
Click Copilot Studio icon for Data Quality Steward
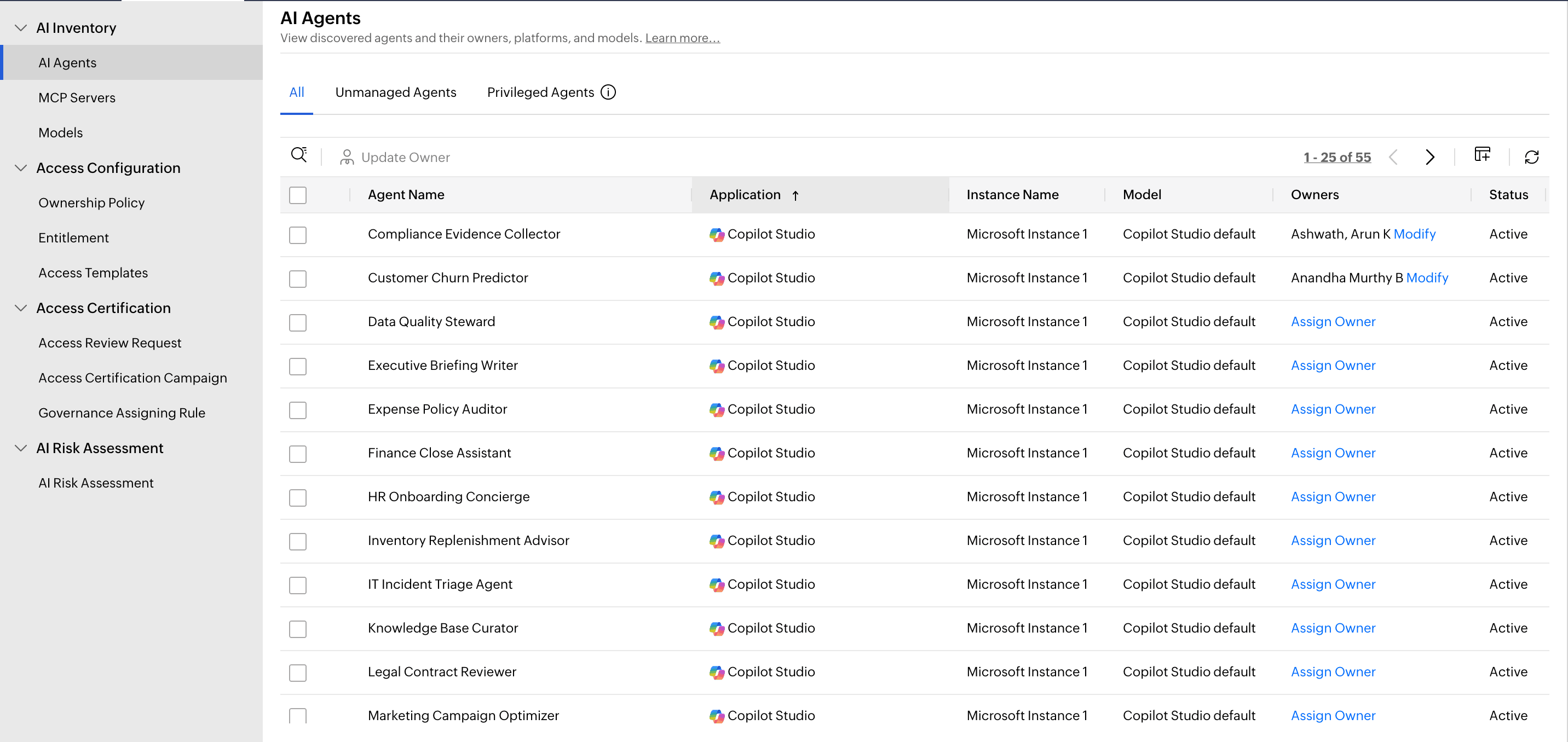click(x=717, y=322)
